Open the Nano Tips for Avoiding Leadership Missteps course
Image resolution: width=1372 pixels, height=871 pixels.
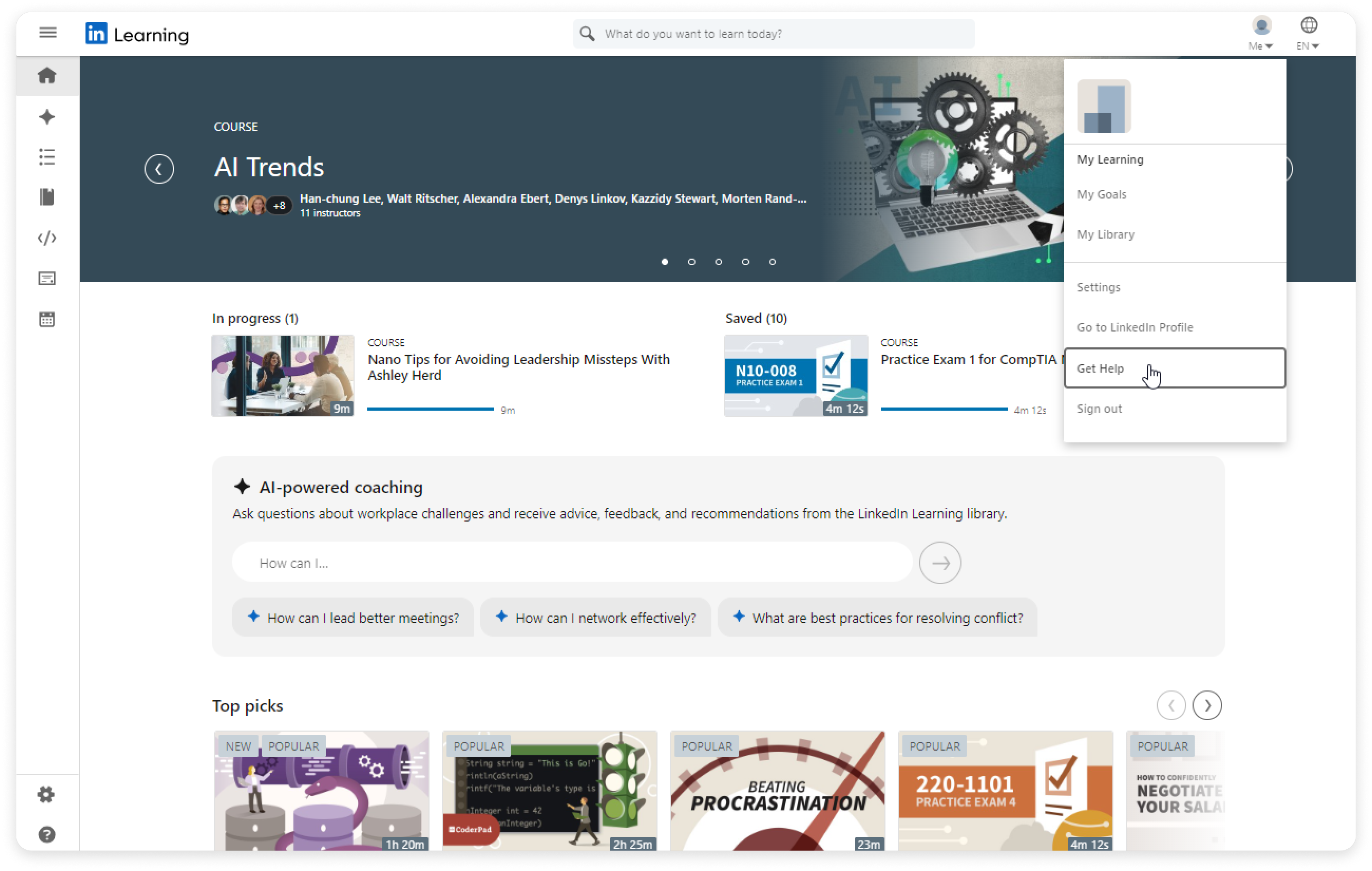click(519, 367)
